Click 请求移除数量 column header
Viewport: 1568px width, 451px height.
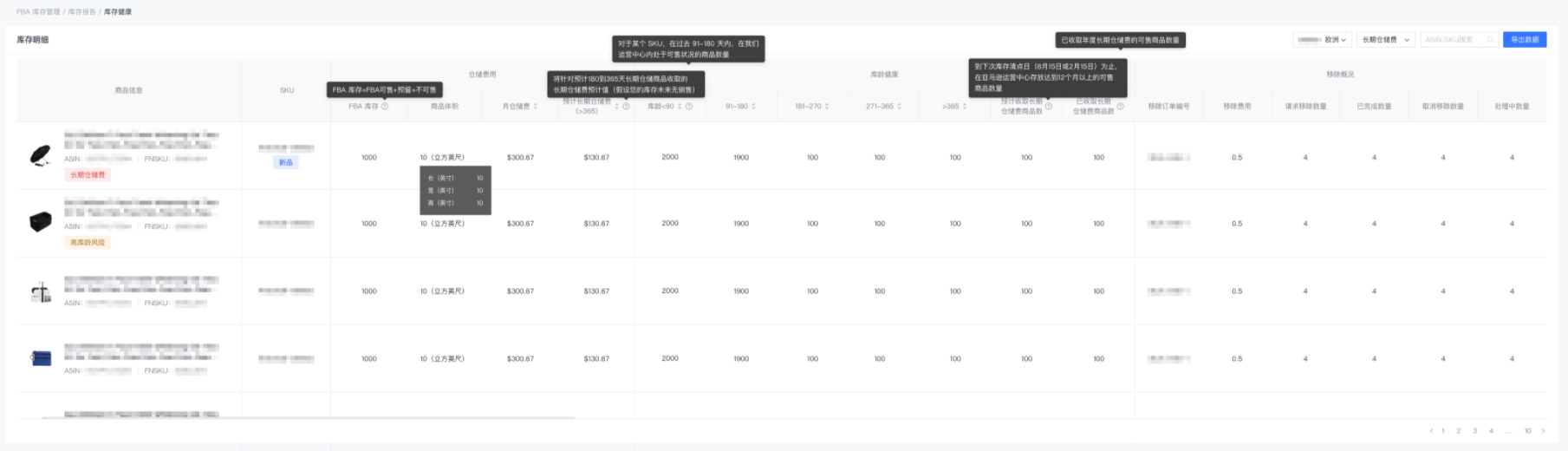pos(1305,107)
